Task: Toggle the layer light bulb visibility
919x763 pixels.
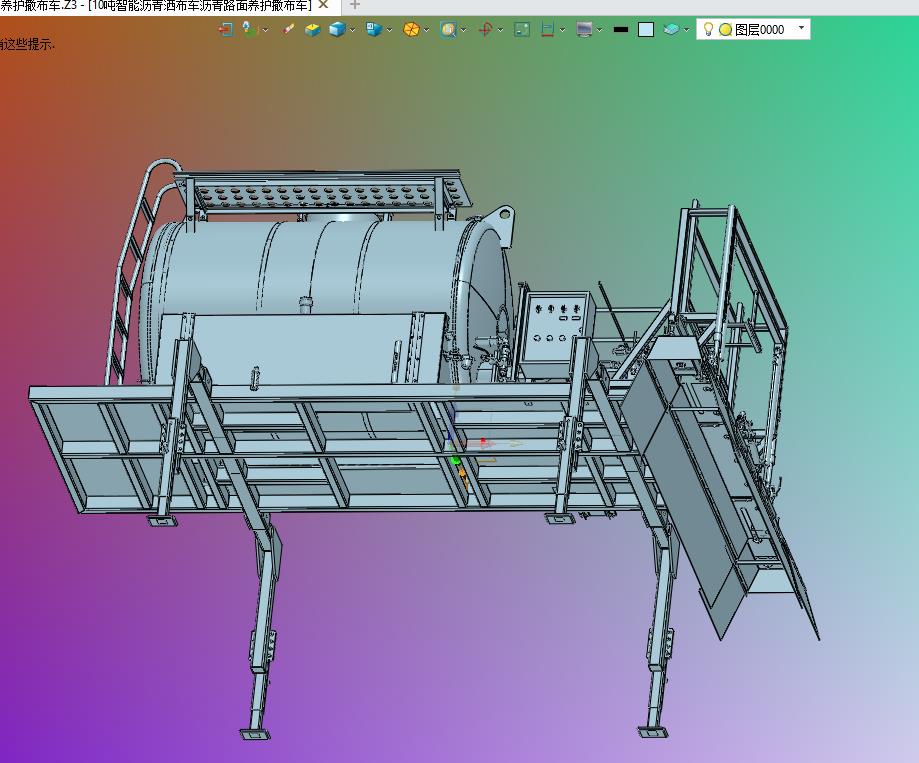Action: [x=709, y=30]
